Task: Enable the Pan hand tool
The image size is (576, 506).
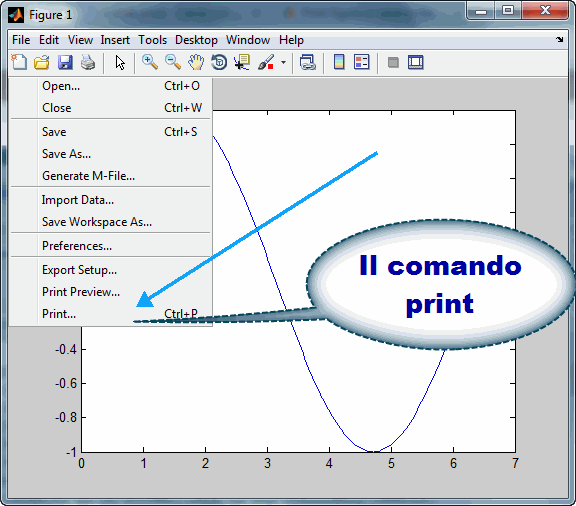Action: (196, 62)
